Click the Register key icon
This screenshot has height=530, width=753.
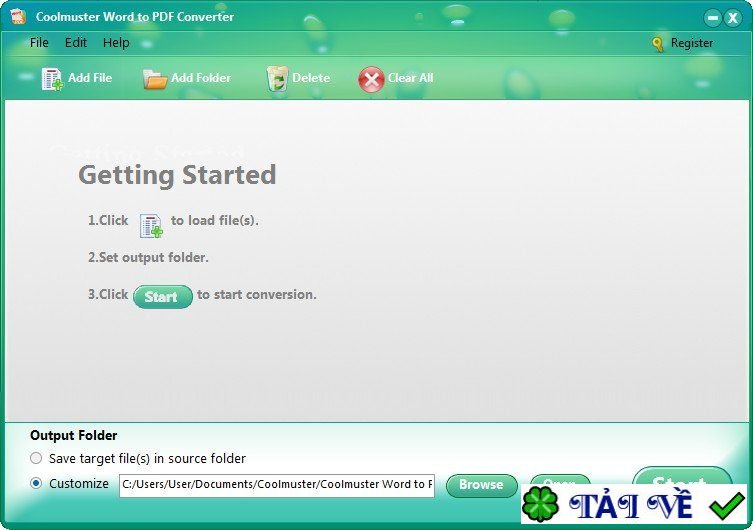(657, 44)
